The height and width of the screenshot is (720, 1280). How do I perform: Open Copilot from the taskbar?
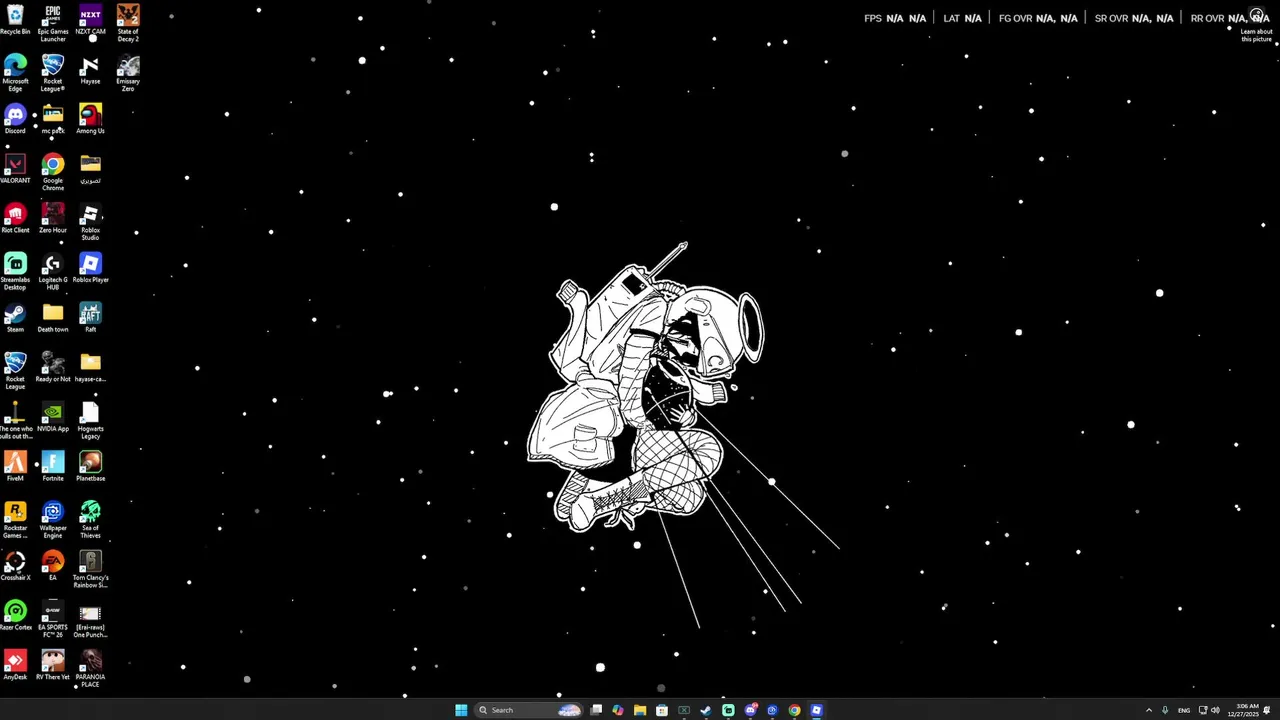(x=618, y=710)
